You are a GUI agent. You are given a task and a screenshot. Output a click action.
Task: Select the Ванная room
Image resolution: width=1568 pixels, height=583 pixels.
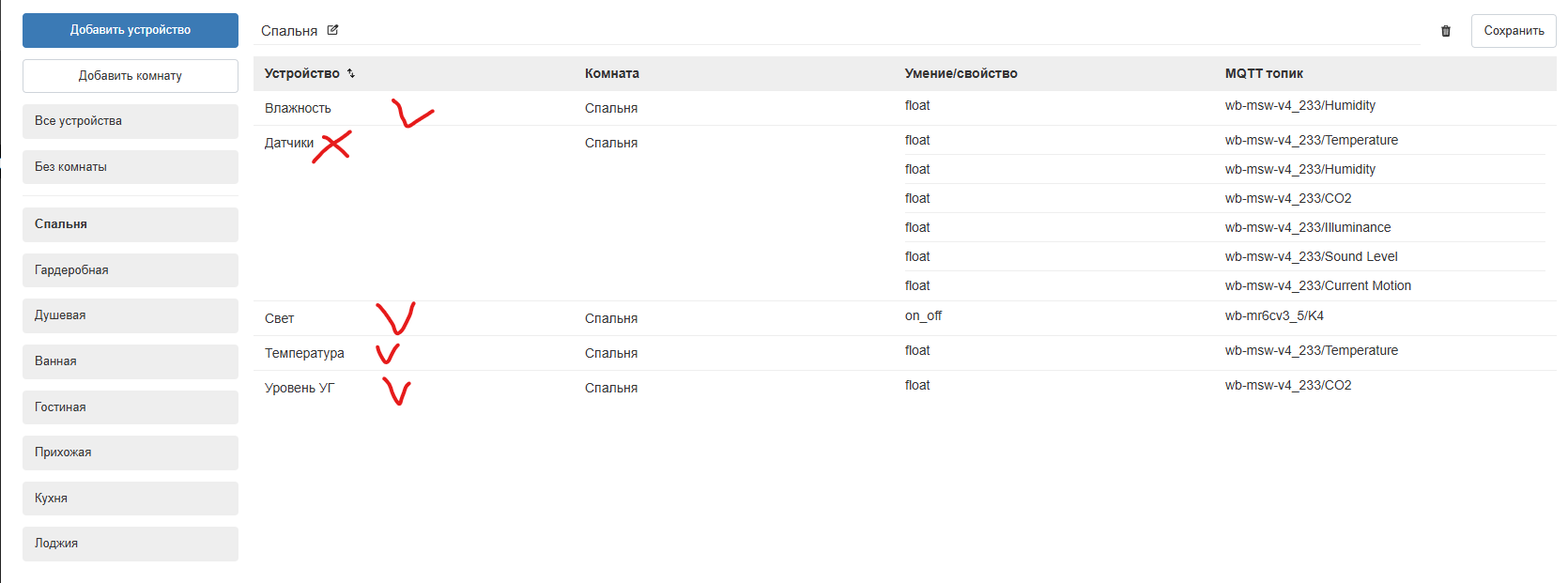click(131, 361)
